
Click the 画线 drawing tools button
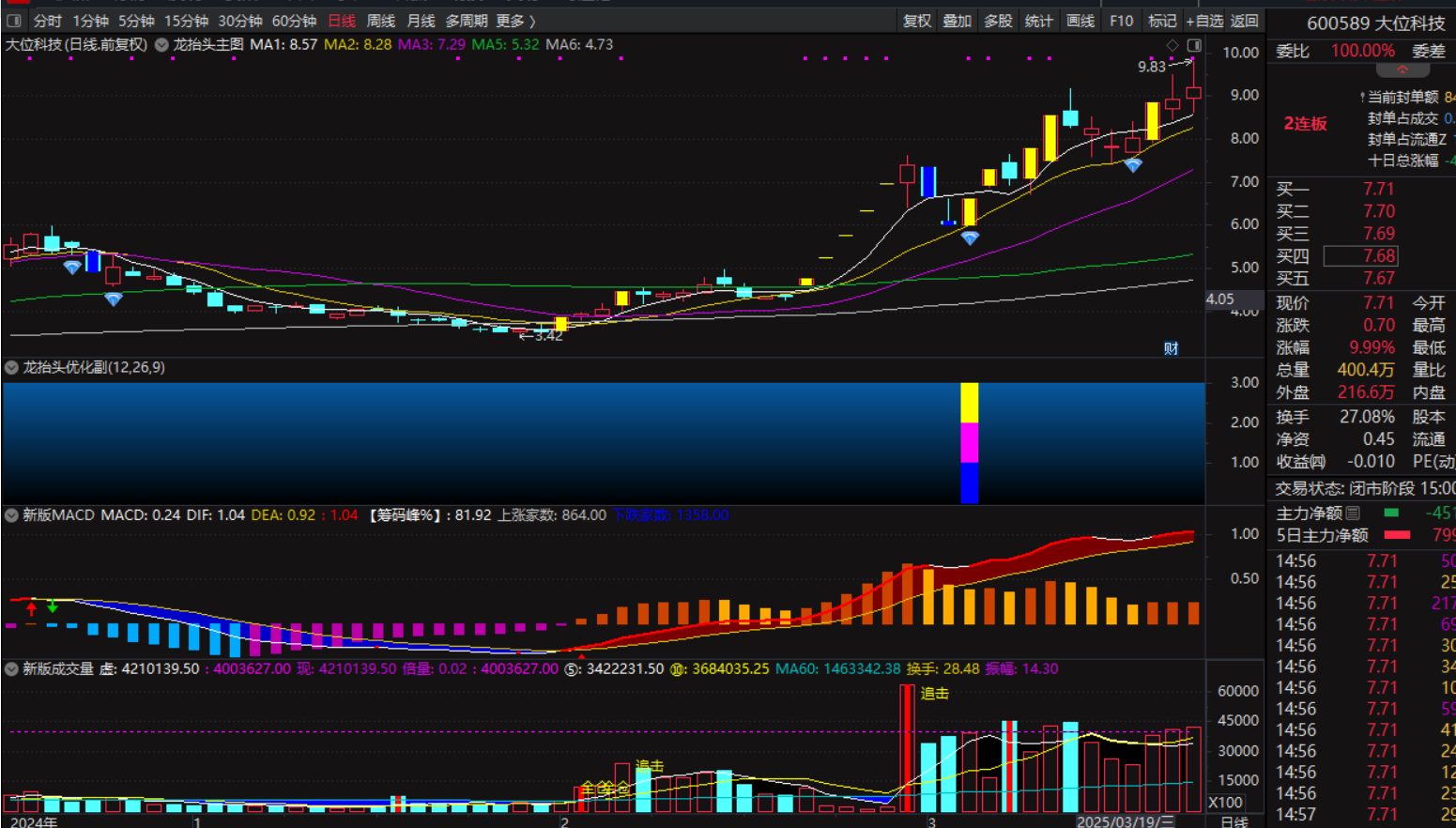coord(1081,21)
